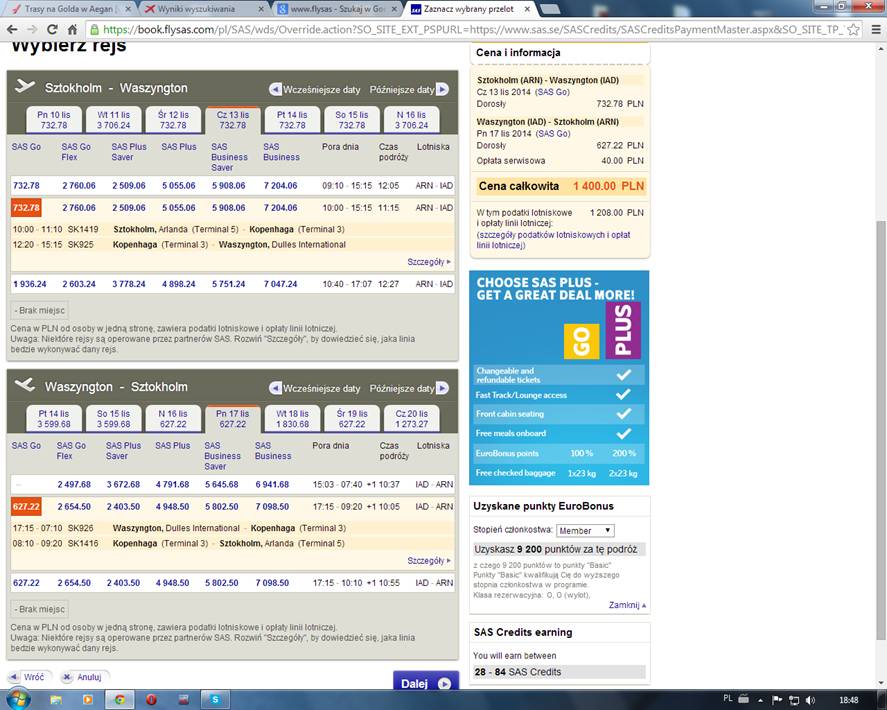
Task: Cancel booking with the Anuluj button
Action: (84, 677)
